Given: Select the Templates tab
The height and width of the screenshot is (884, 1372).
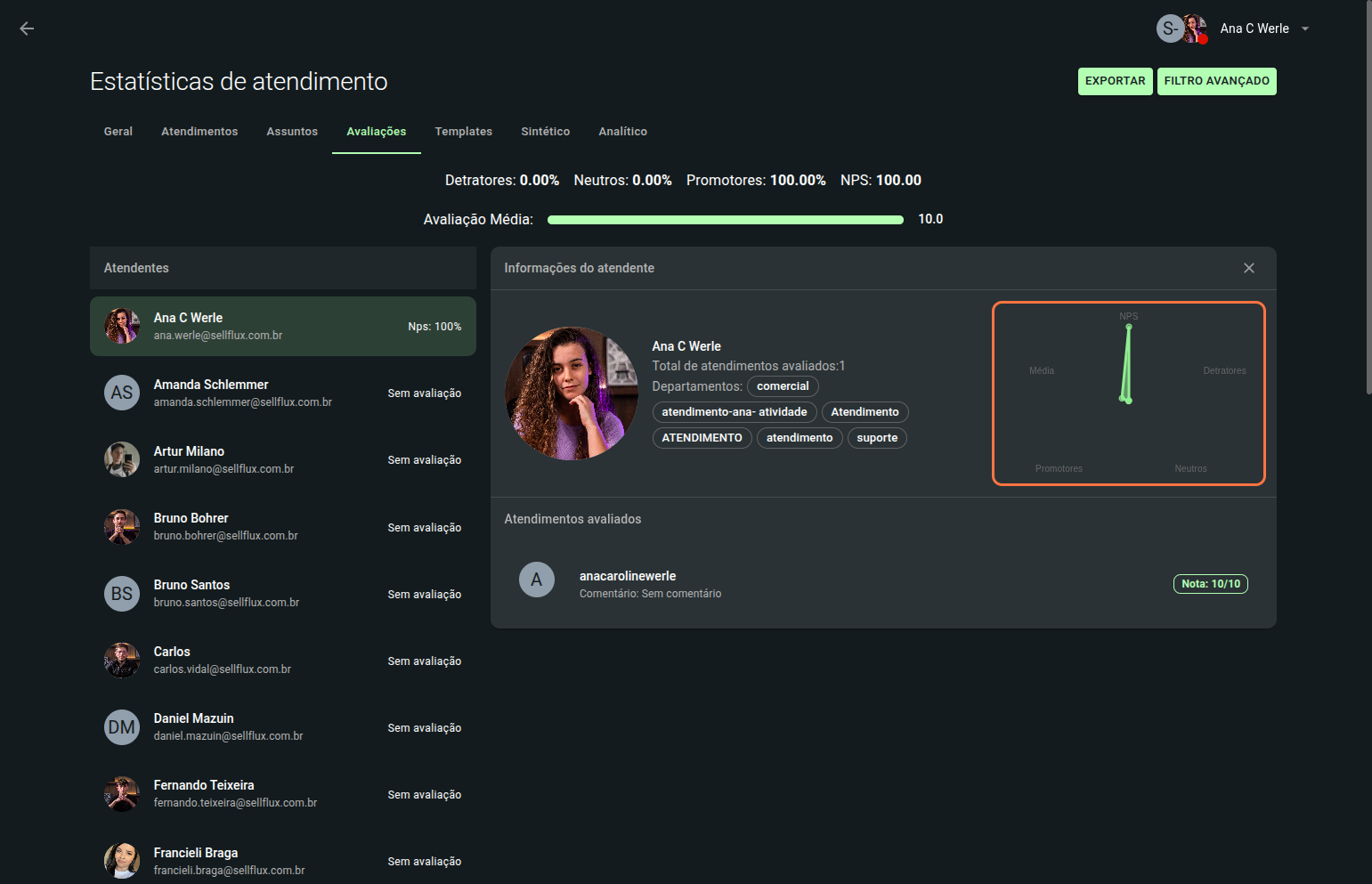Looking at the screenshot, I should coord(463,132).
